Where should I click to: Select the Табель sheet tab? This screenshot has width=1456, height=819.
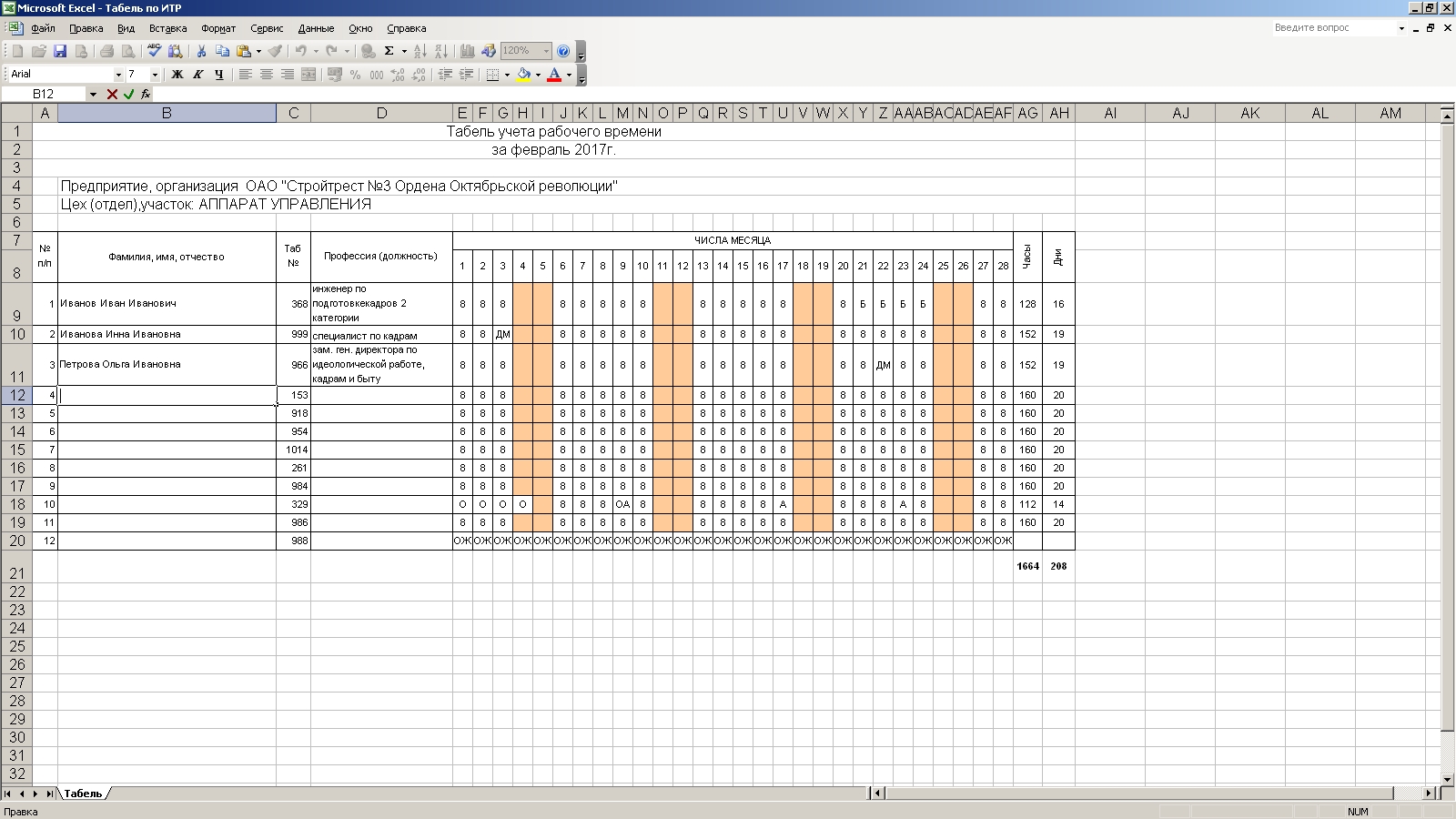click(x=83, y=794)
